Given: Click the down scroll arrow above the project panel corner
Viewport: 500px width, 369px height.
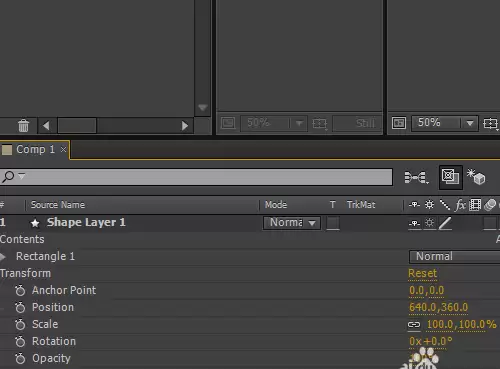Looking at the screenshot, I should [x=202, y=108].
